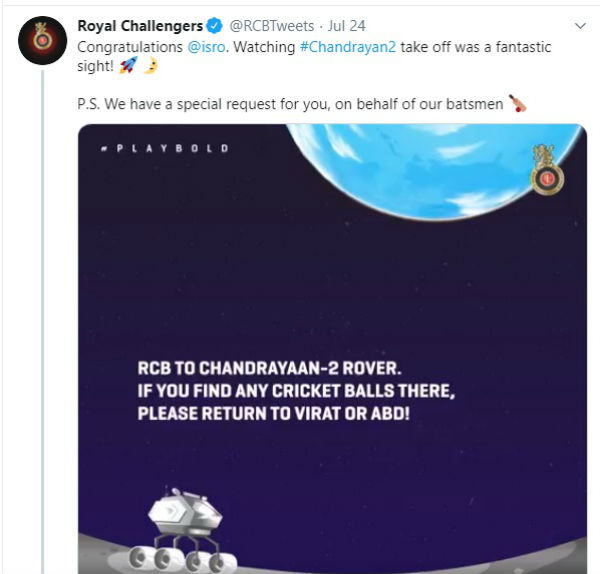Click the cricket bat emoji

point(517,103)
